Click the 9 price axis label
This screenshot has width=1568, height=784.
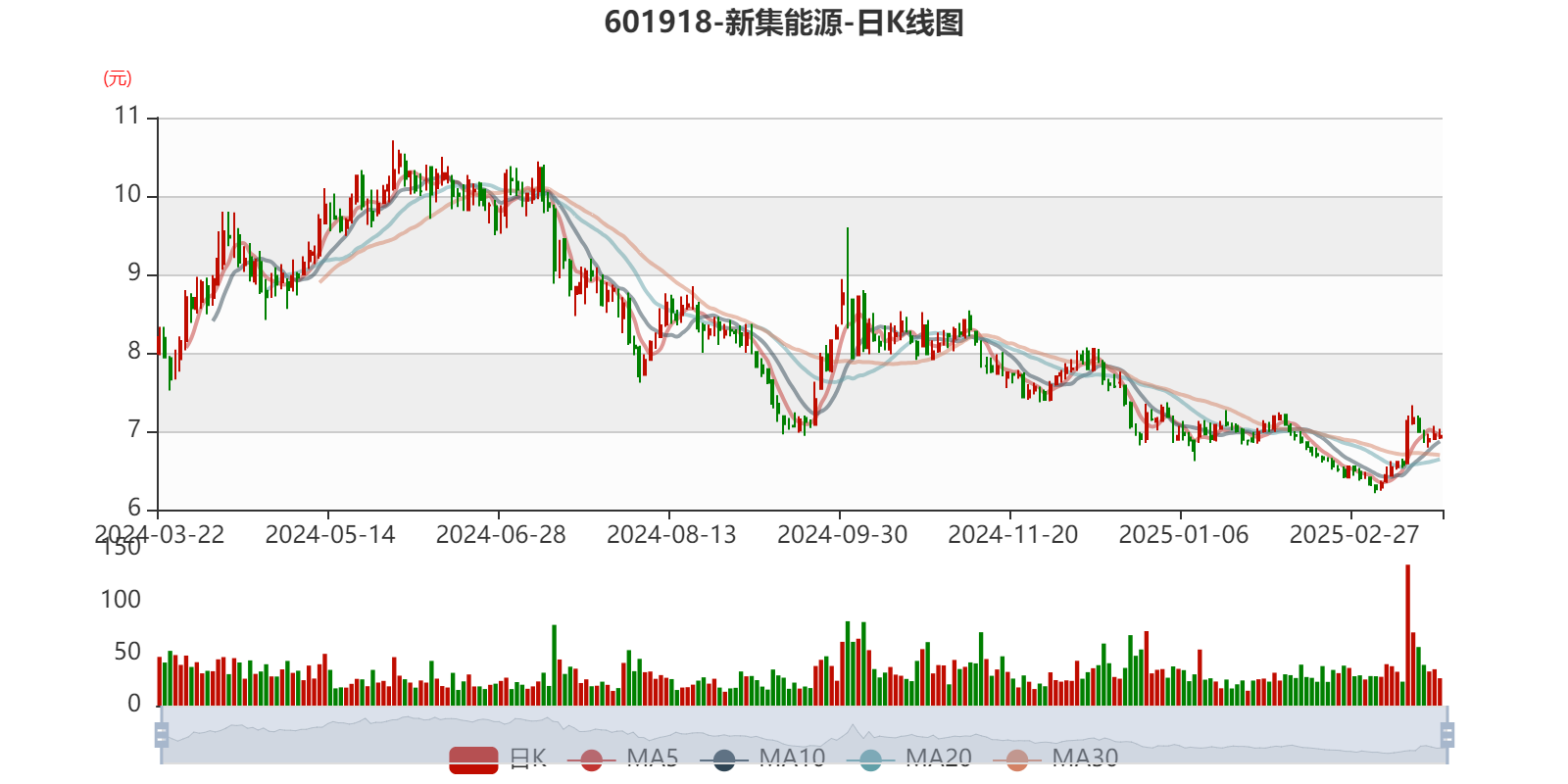(134, 273)
